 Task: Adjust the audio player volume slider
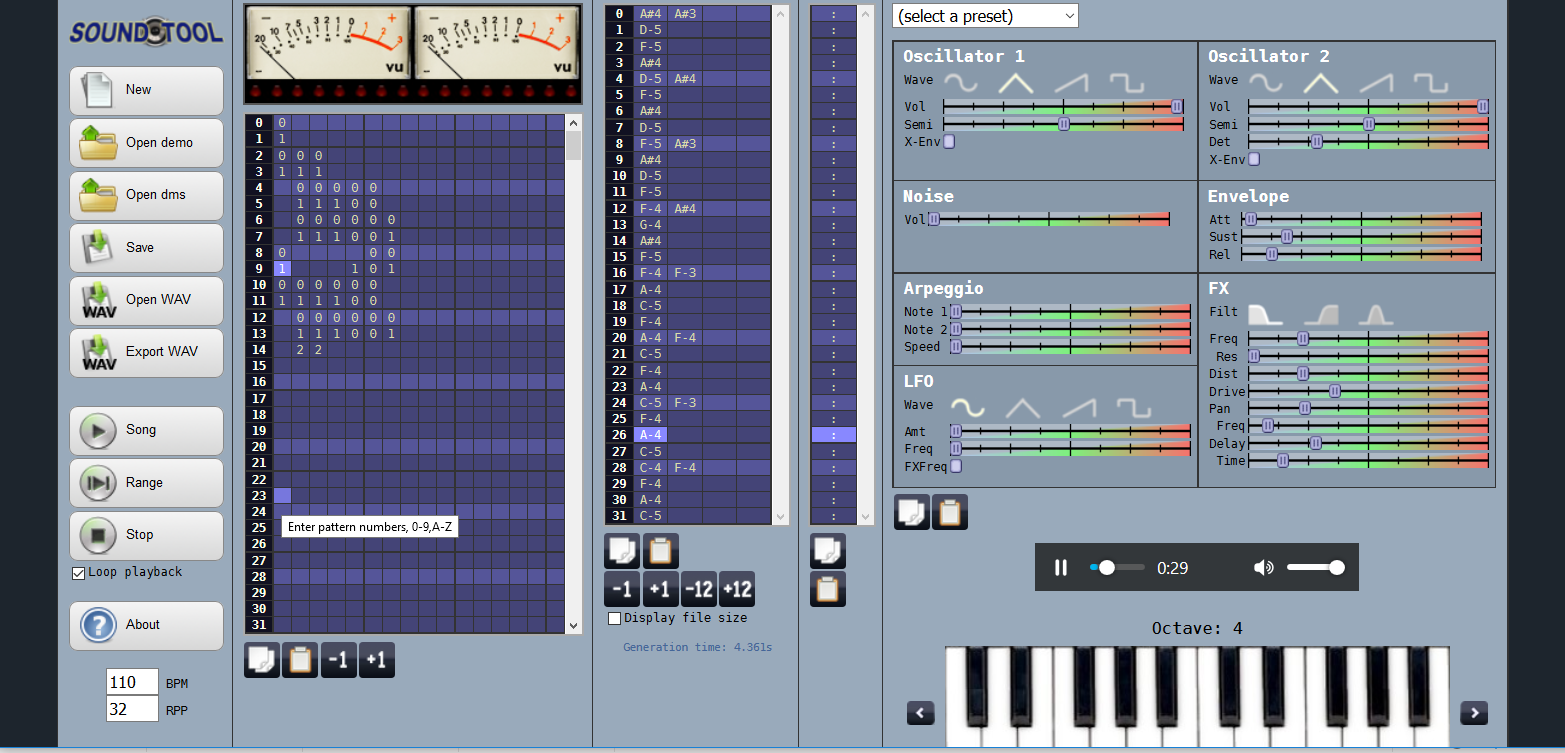1315,568
